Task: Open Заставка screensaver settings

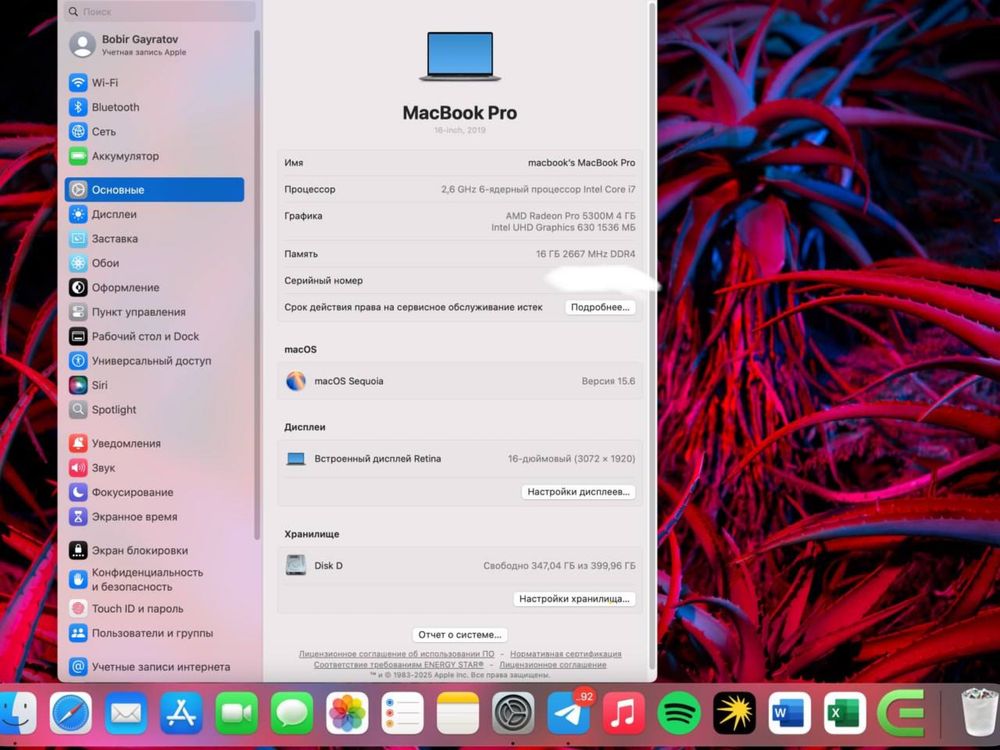Action: 154,239
